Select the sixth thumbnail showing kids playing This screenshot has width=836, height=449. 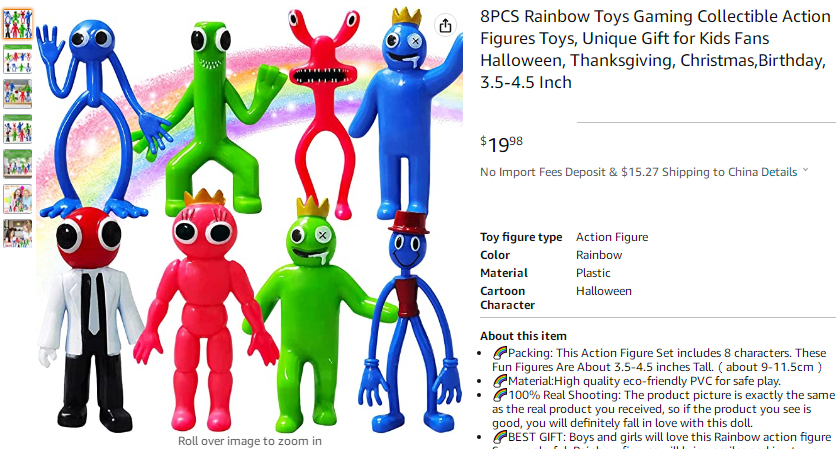[x=18, y=199]
